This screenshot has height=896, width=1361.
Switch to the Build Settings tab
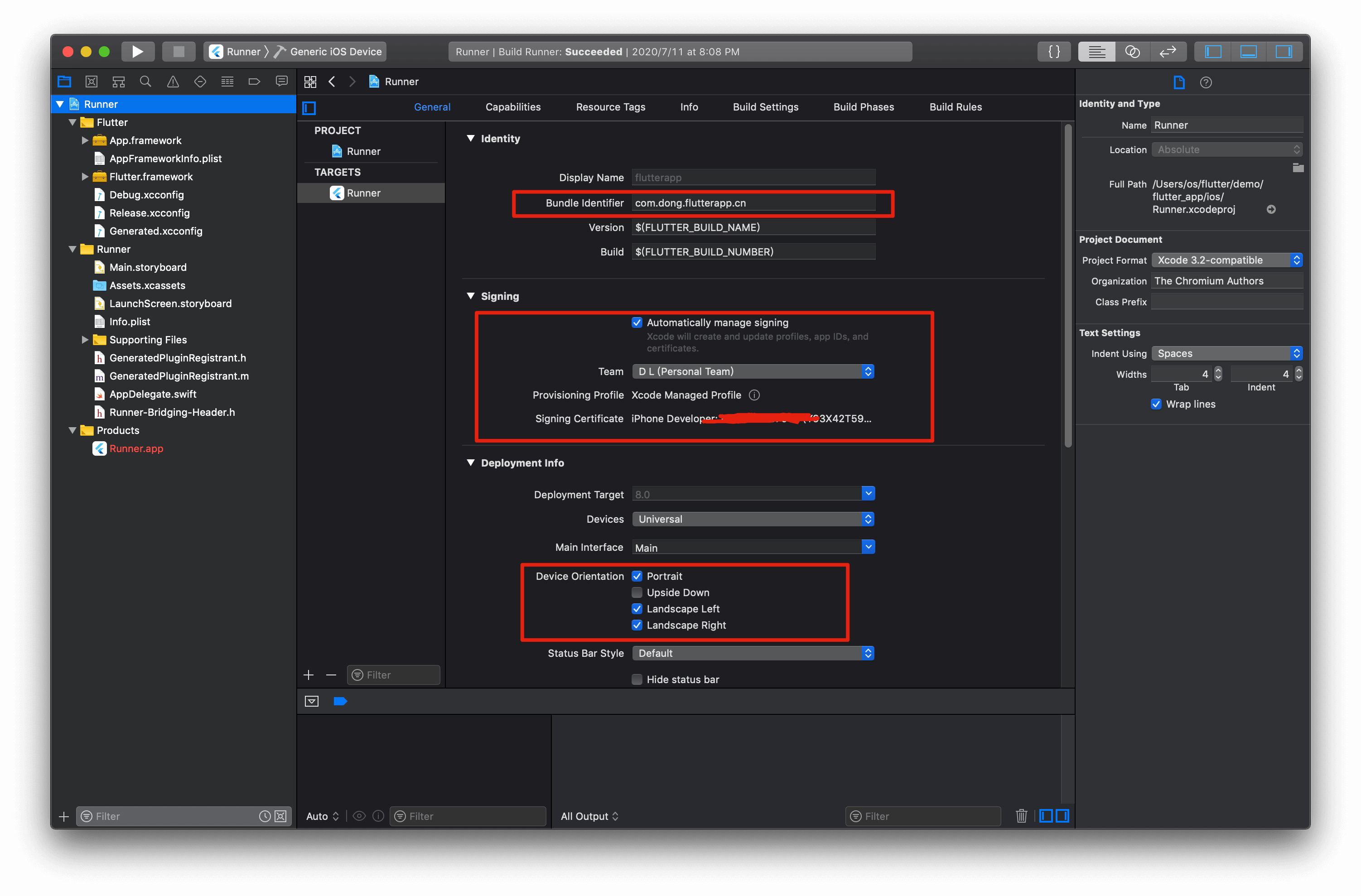[x=765, y=107]
